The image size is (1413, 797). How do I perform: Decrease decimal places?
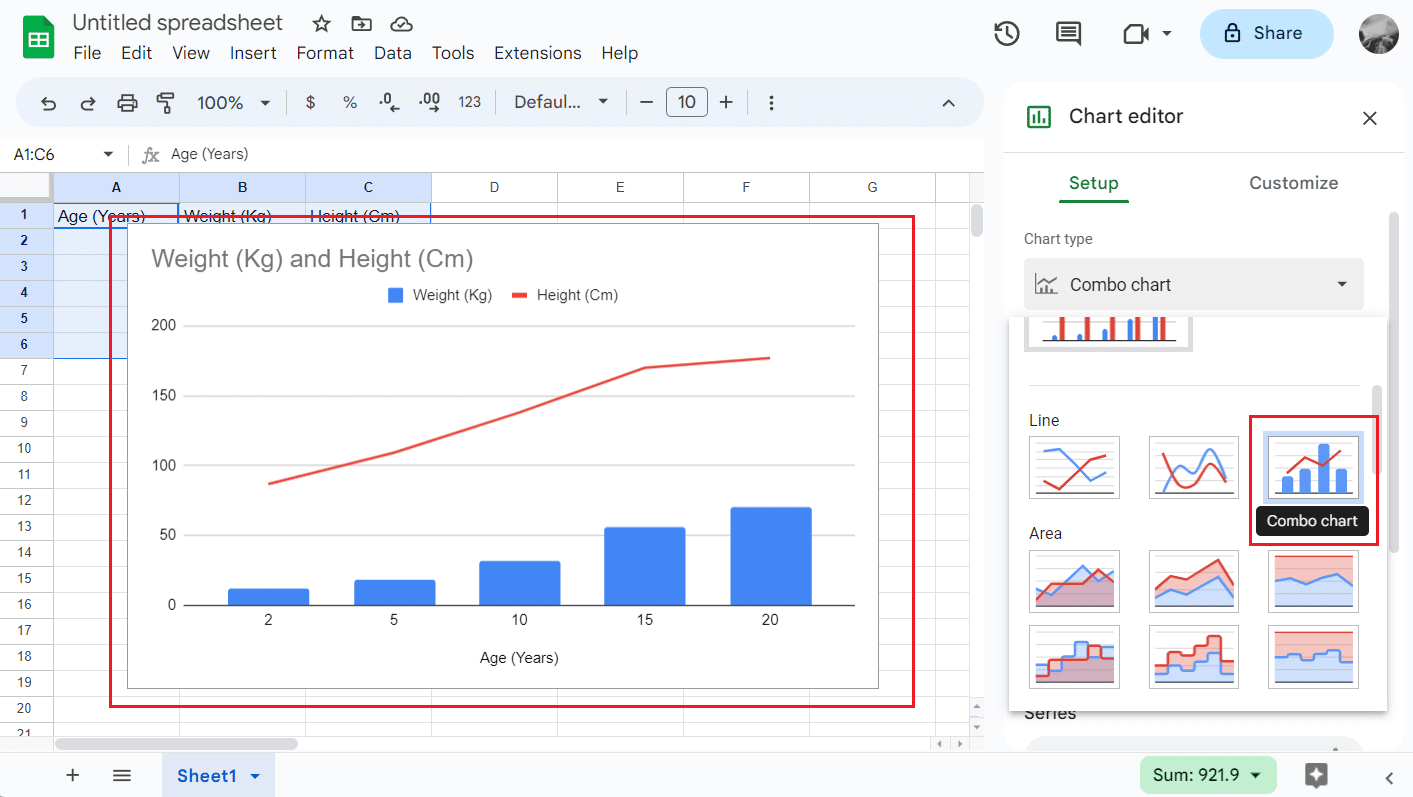390,102
